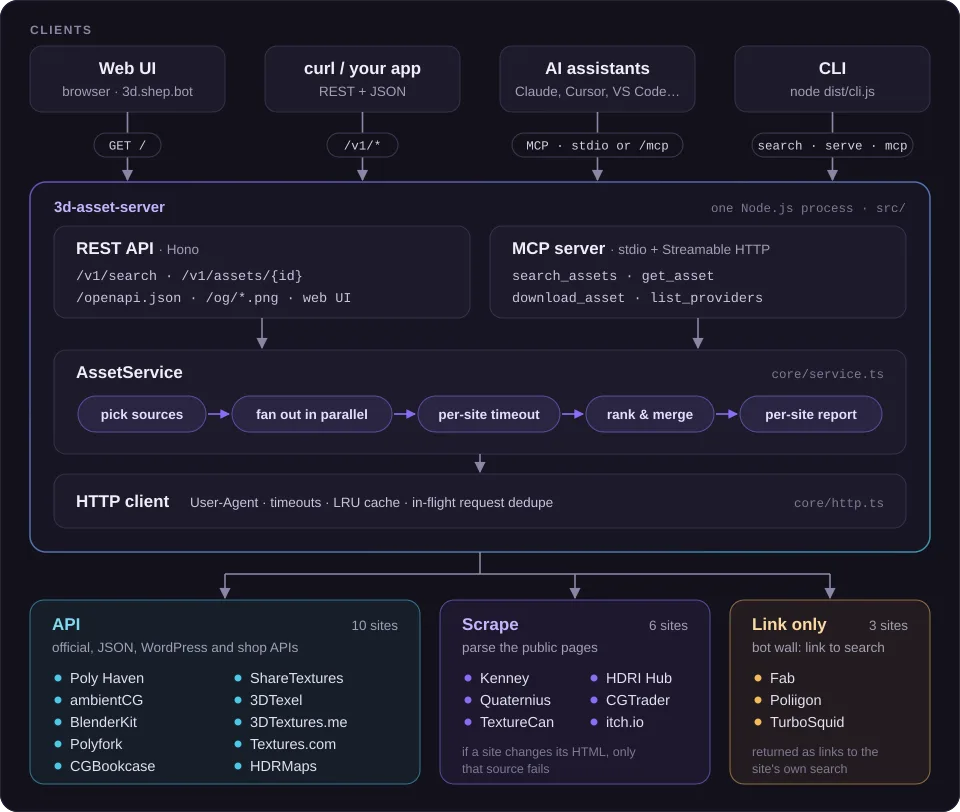Click the curl / your app box
The width and height of the screenshot is (960, 812).
click(362, 79)
